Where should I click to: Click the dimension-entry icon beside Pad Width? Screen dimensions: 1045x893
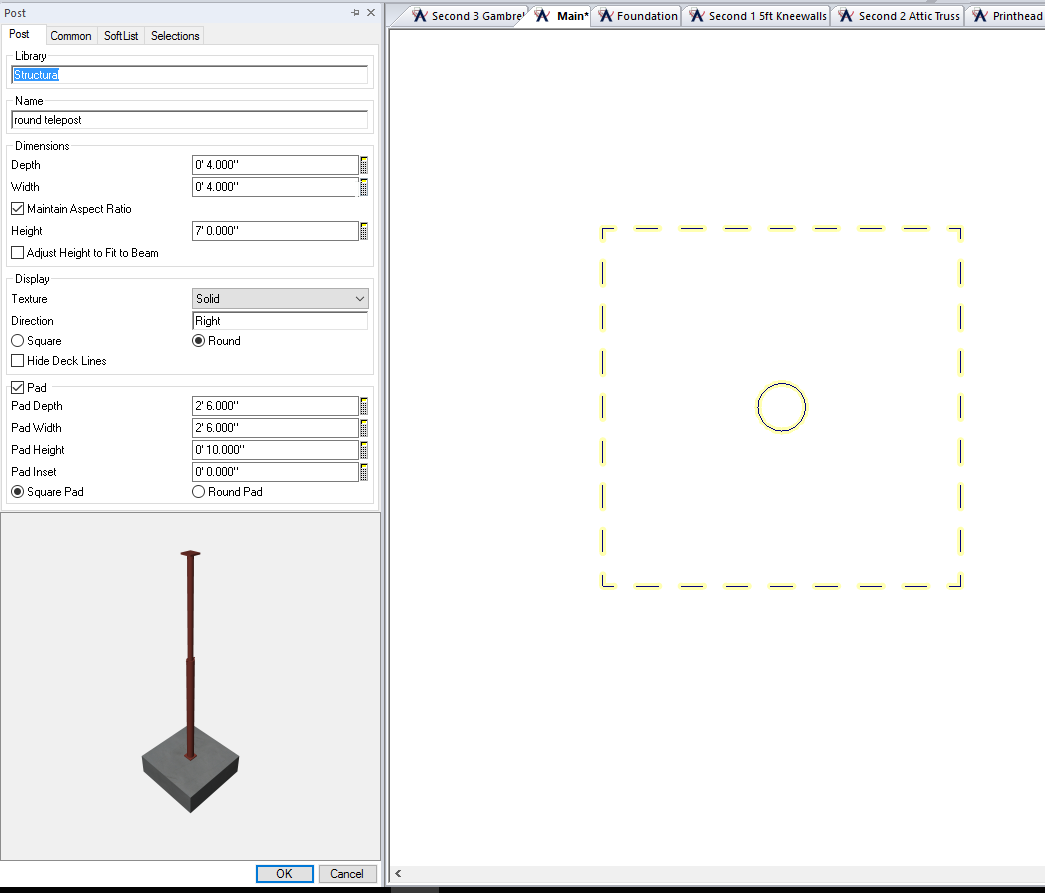coord(364,428)
